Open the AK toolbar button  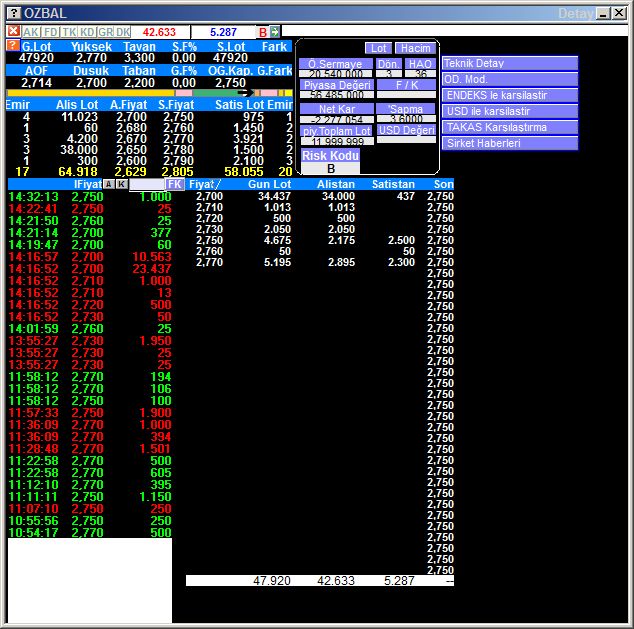point(31,32)
